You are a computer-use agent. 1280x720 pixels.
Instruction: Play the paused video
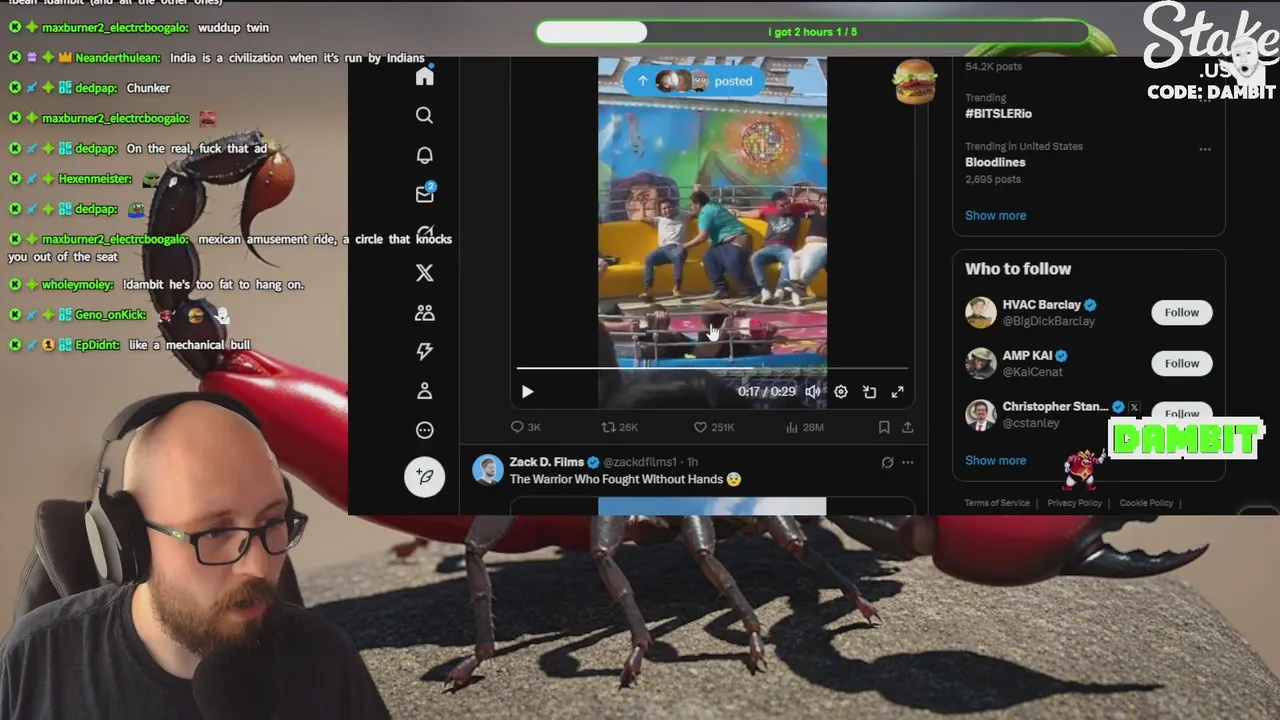click(x=527, y=392)
